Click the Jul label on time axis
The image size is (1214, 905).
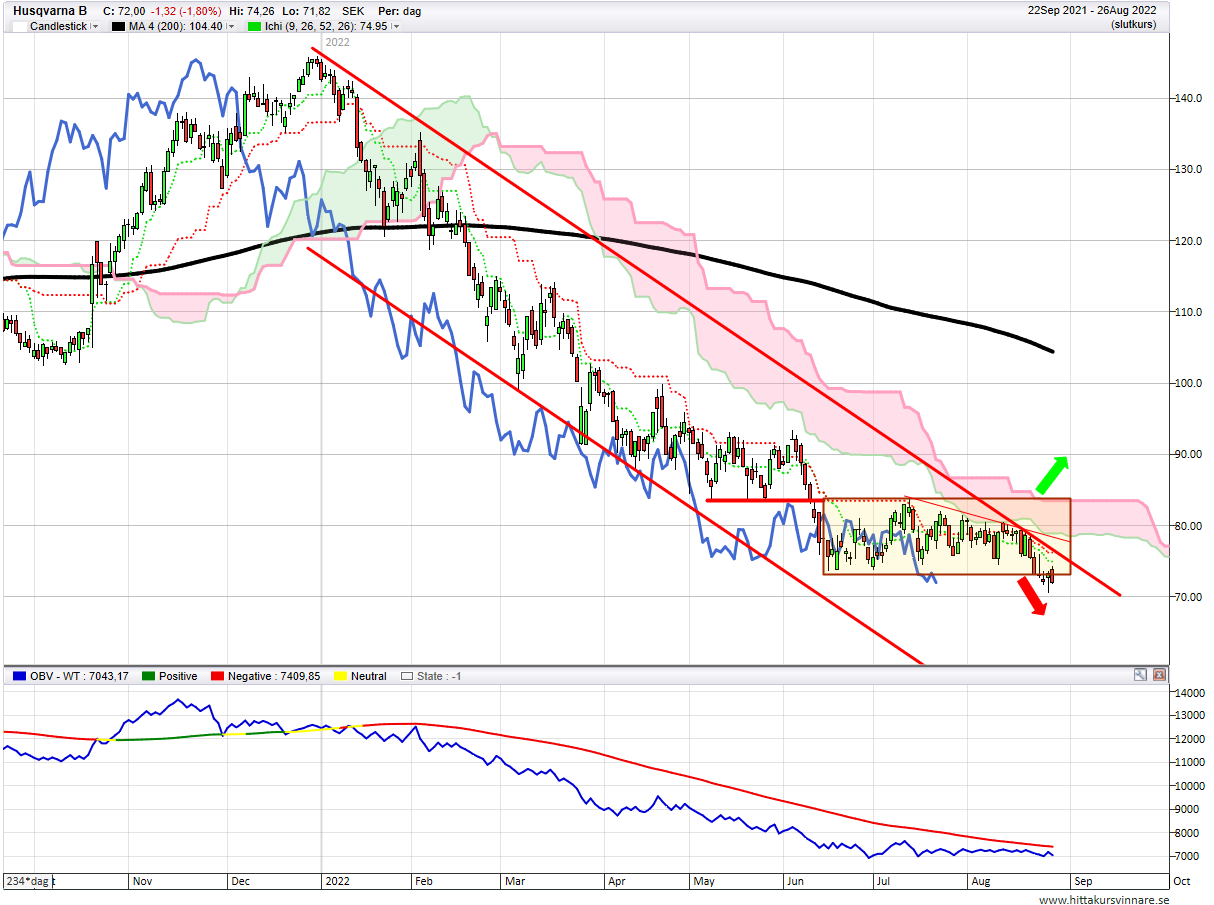tap(882, 881)
